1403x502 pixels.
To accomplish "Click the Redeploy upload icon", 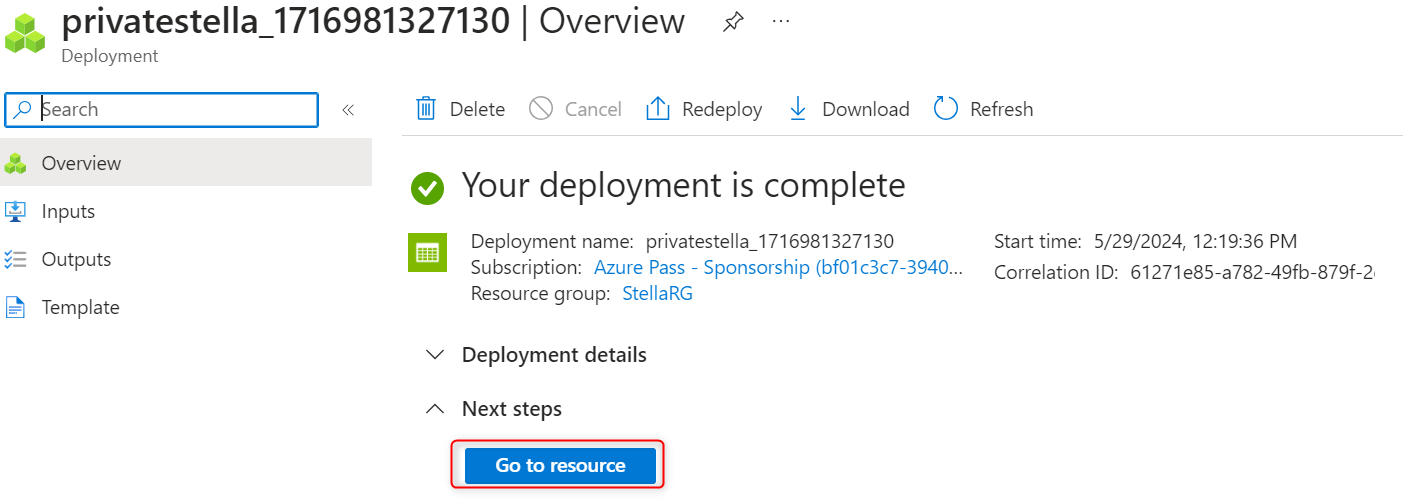I will 657,109.
